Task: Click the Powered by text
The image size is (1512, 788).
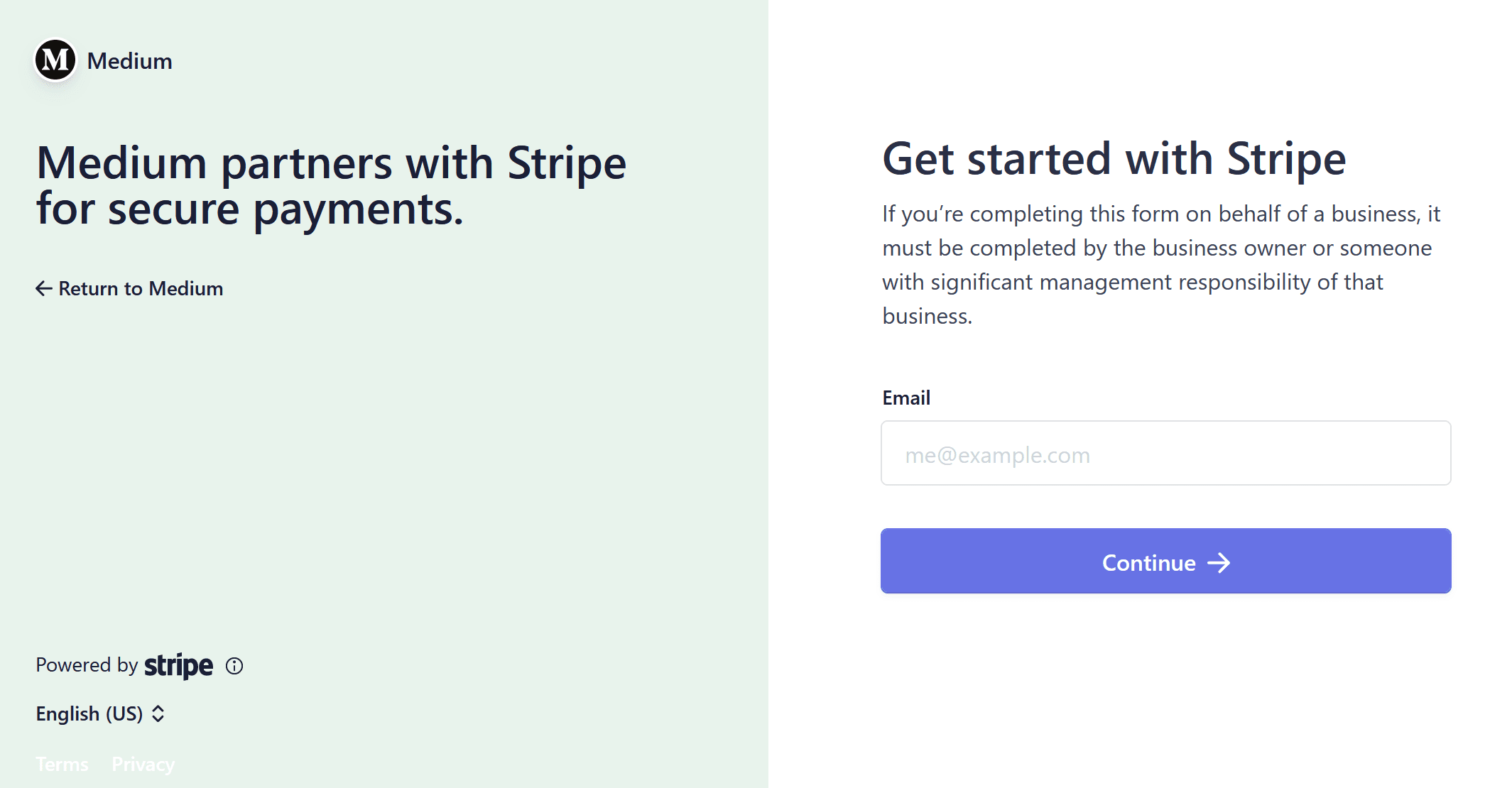Action: [x=87, y=665]
